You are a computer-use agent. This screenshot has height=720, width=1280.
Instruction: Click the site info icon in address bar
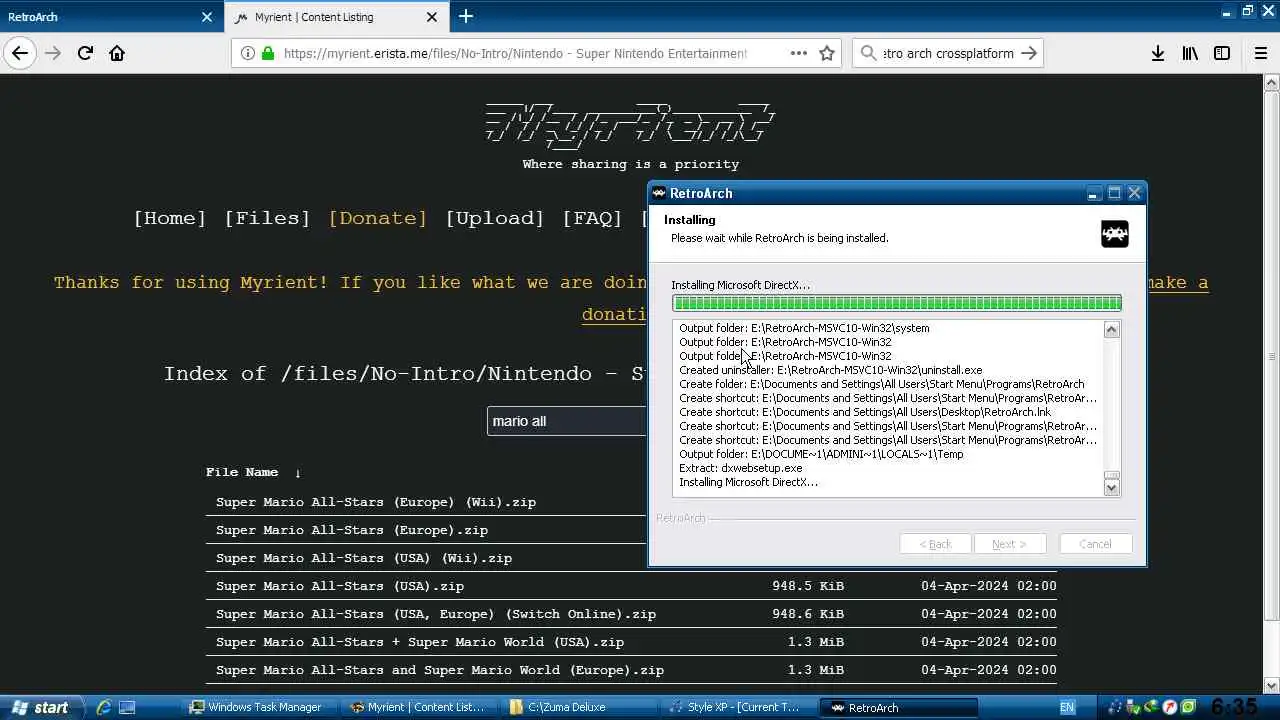[248, 53]
